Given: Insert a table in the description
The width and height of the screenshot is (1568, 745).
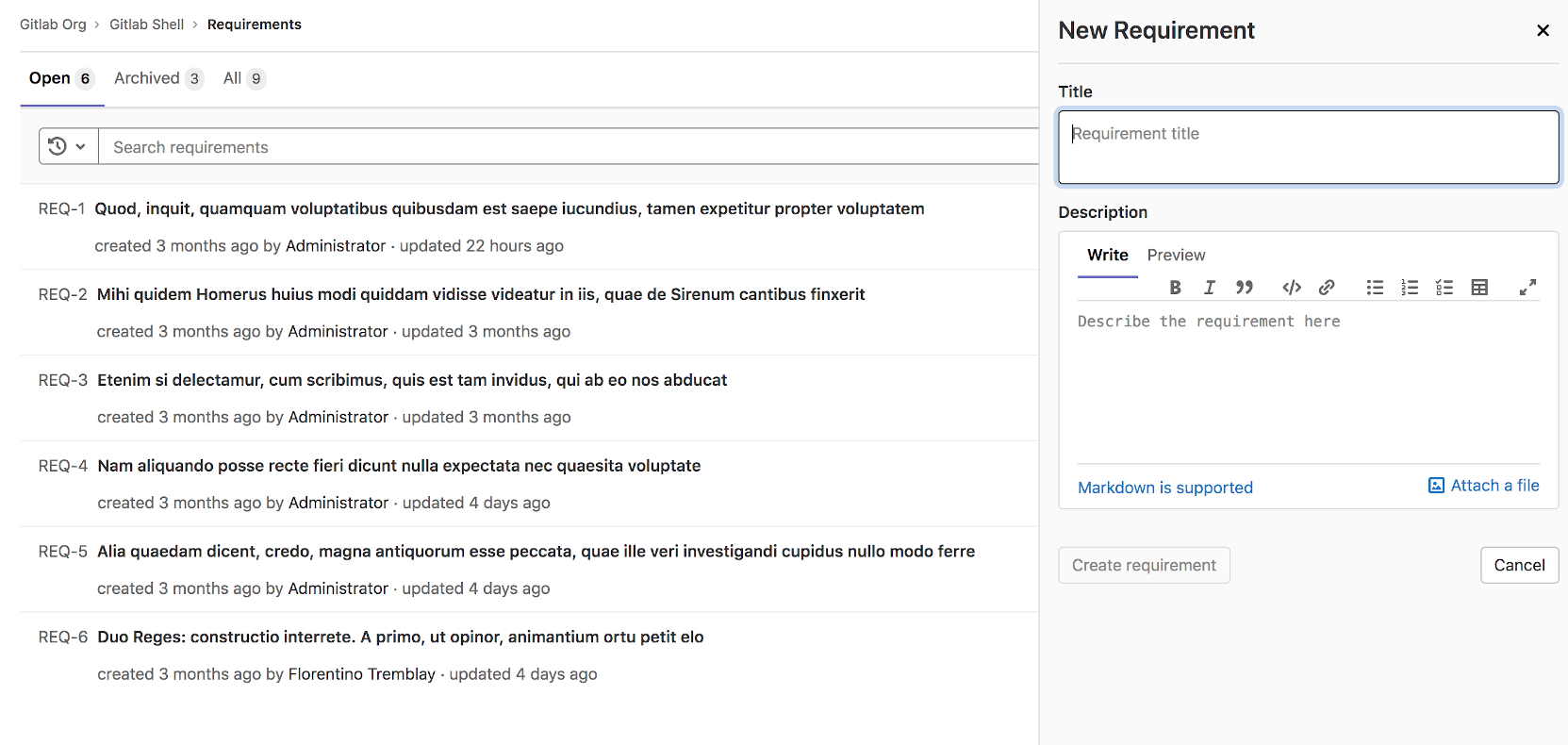Looking at the screenshot, I should [1479, 288].
